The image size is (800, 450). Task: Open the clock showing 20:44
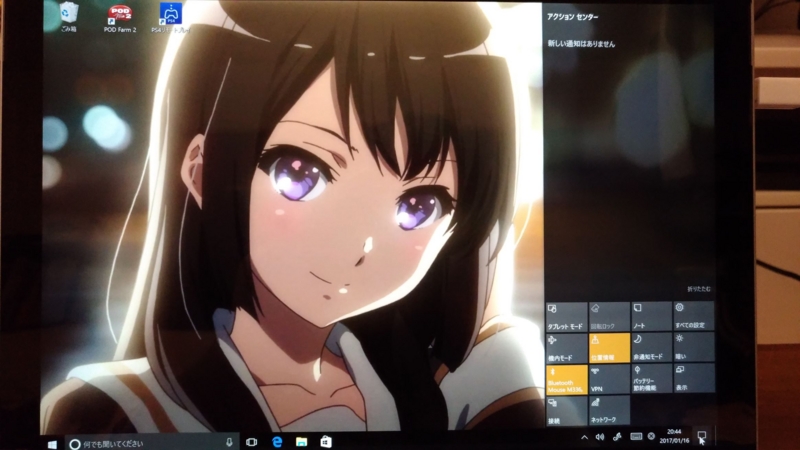674,436
